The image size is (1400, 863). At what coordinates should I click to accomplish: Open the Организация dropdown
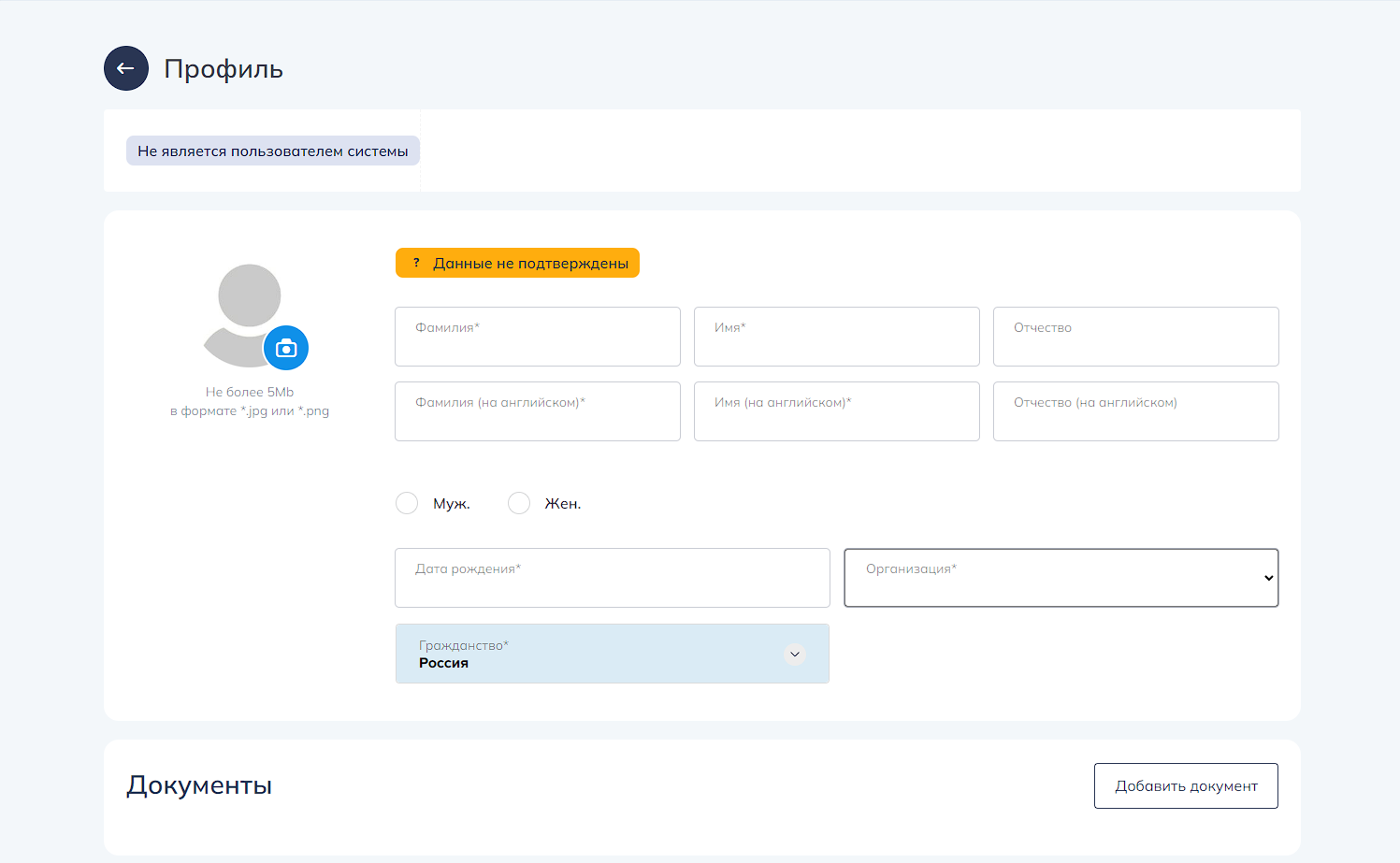point(1061,578)
